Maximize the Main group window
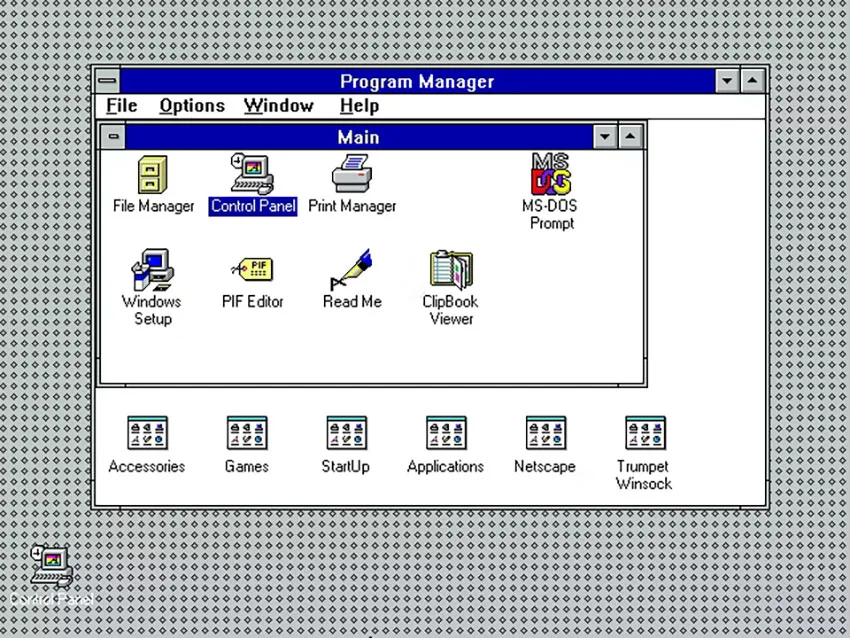Viewport: 850px width, 638px height. click(630, 137)
